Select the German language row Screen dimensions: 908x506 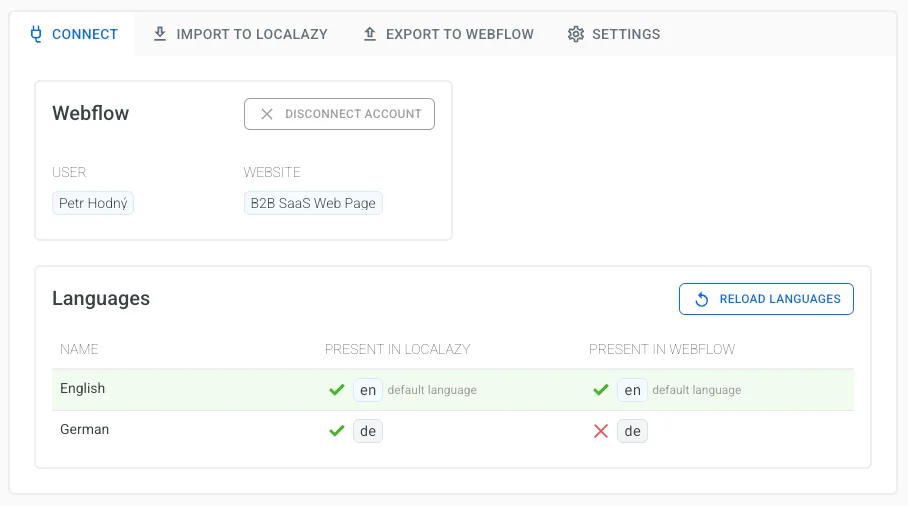point(180,430)
